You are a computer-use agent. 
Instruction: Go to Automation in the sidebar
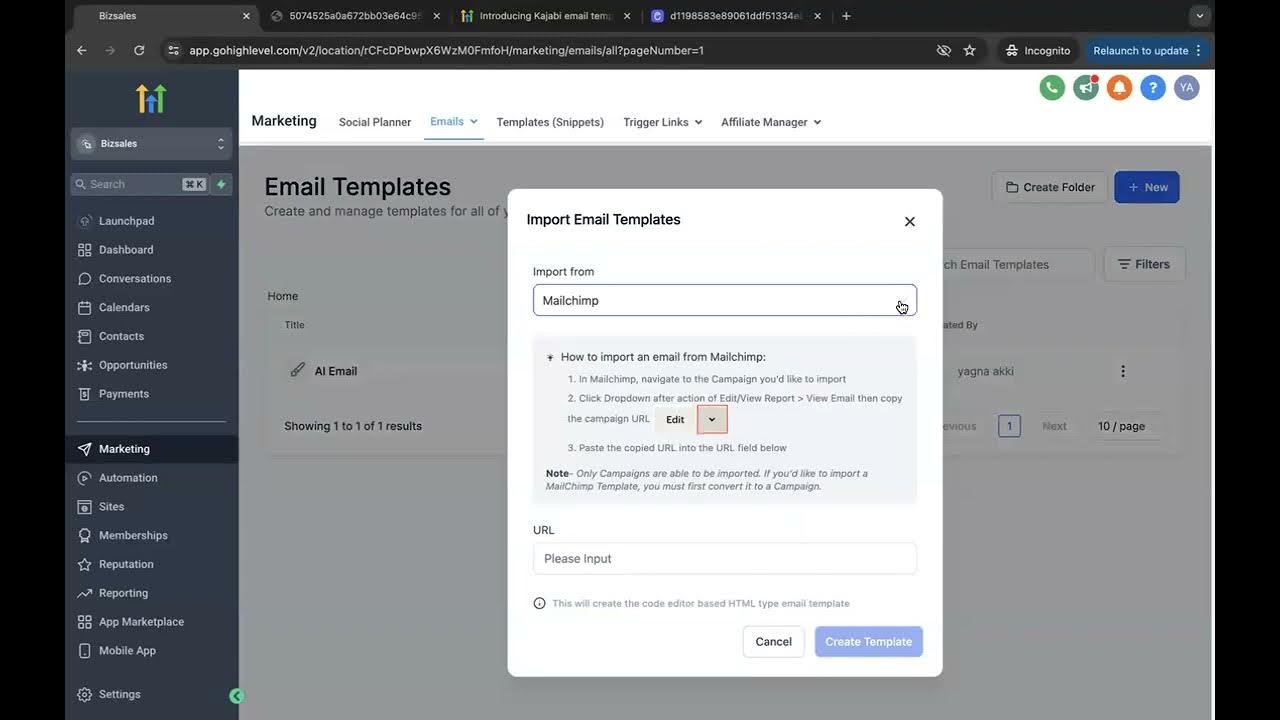128,478
